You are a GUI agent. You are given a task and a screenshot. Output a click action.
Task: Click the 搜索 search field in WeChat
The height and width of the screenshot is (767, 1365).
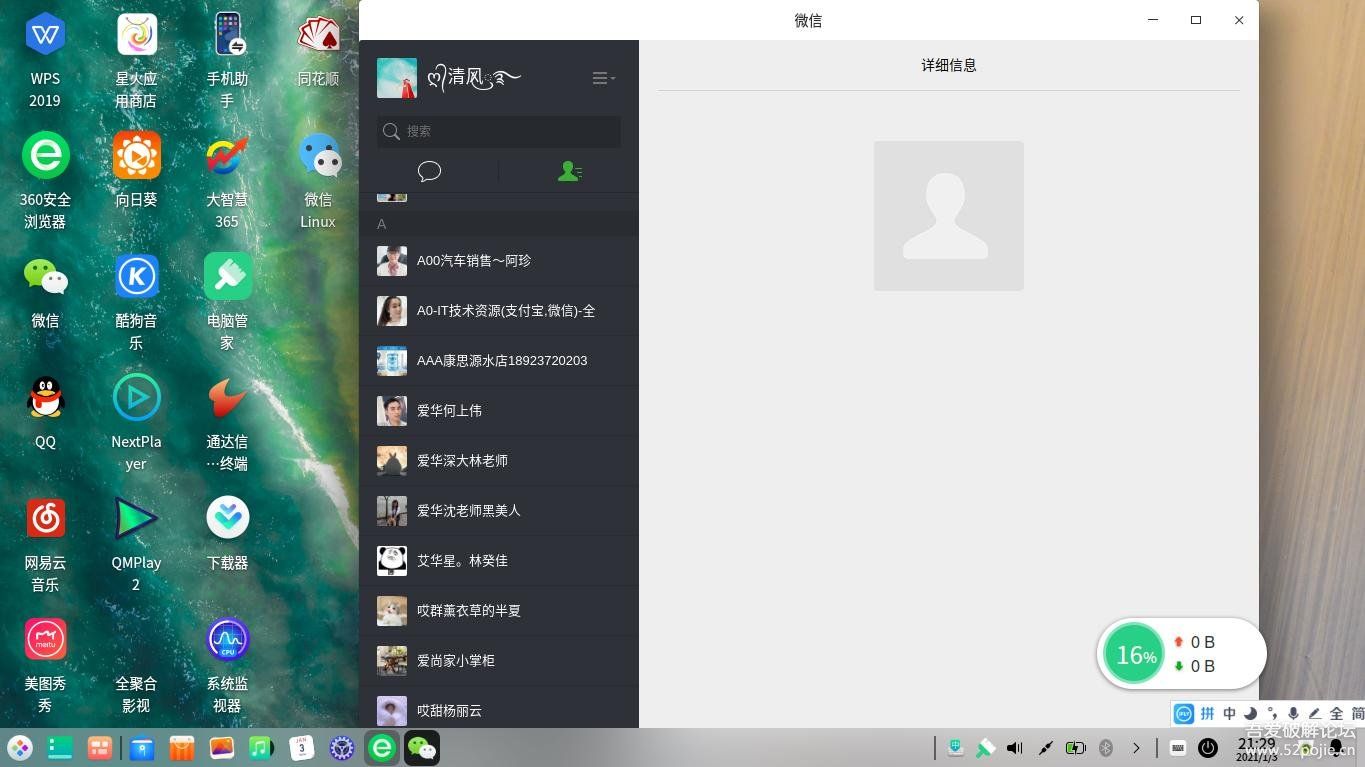click(x=499, y=131)
